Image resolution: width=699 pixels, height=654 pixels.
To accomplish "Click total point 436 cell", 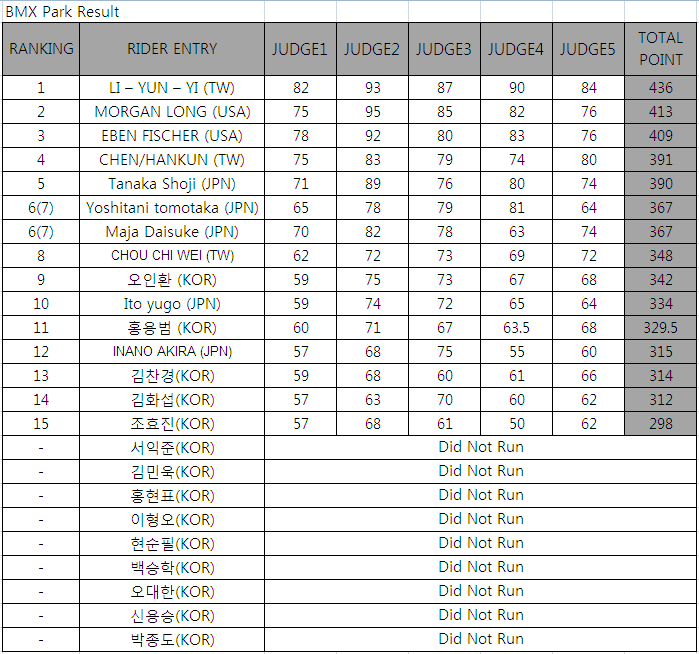I will (660, 88).
